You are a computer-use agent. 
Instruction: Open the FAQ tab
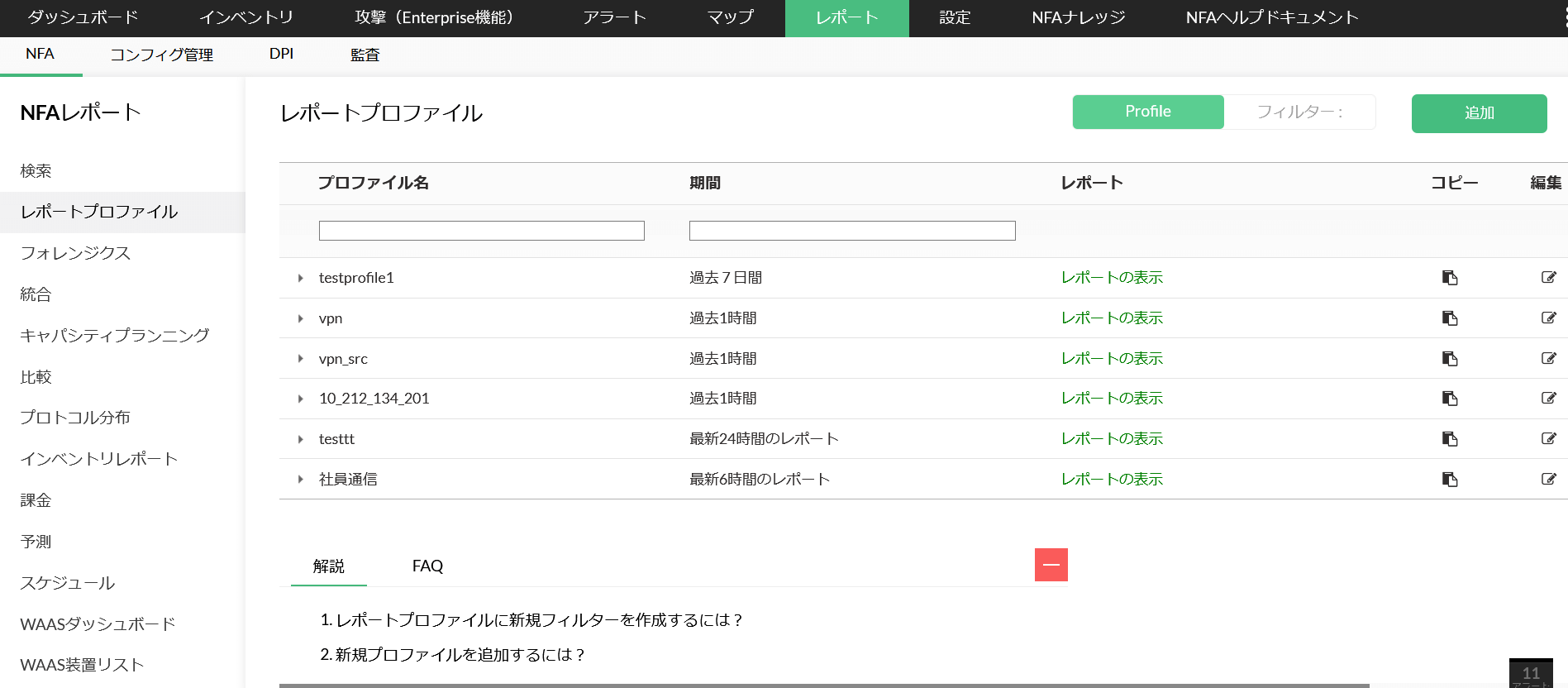(x=427, y=566)
